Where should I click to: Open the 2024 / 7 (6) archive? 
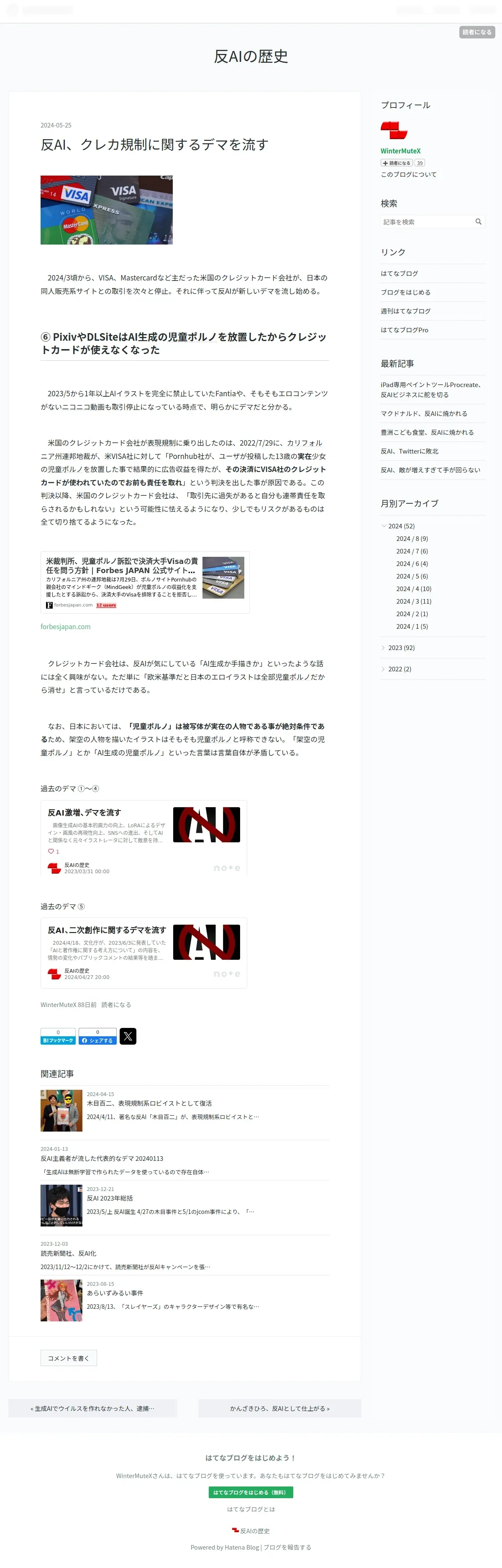point(412,551)
